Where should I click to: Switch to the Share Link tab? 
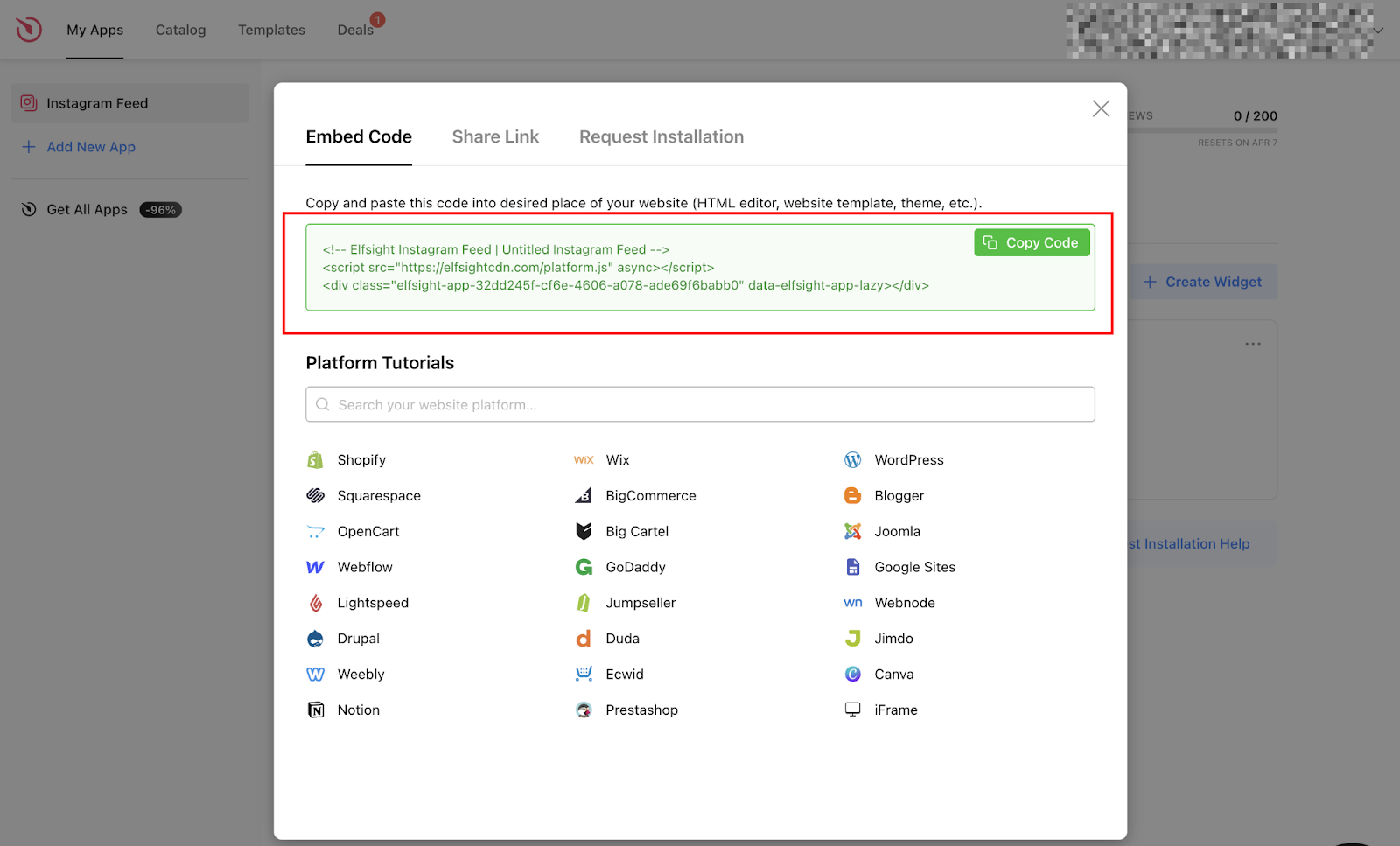(495, 137)
